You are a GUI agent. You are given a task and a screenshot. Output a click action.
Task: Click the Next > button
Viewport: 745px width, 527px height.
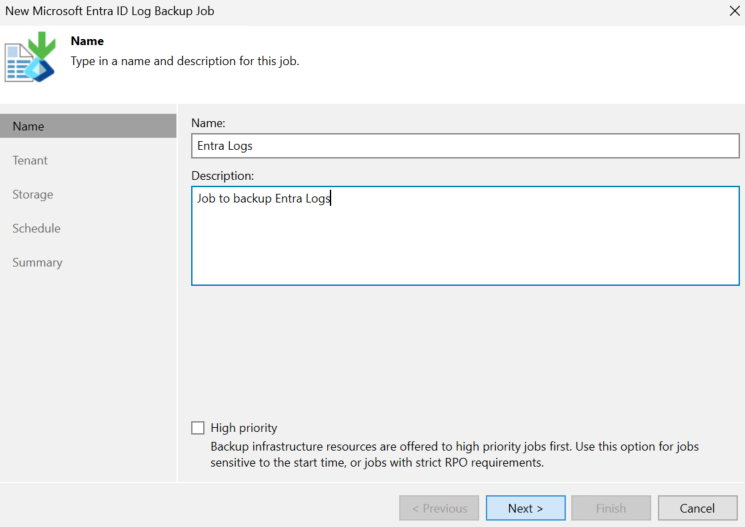click(x=525, y=508)
